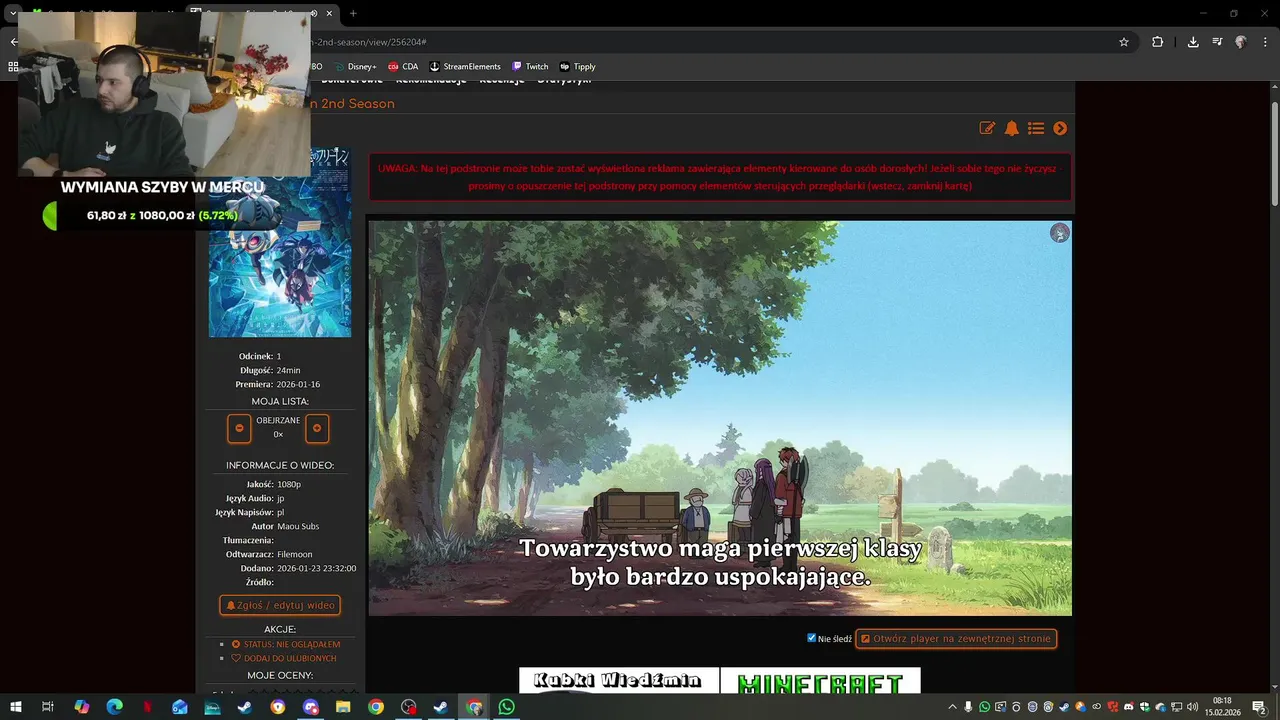
Task: Click the apps grid icon in bookmarks bar
Action: pos(13,67)
